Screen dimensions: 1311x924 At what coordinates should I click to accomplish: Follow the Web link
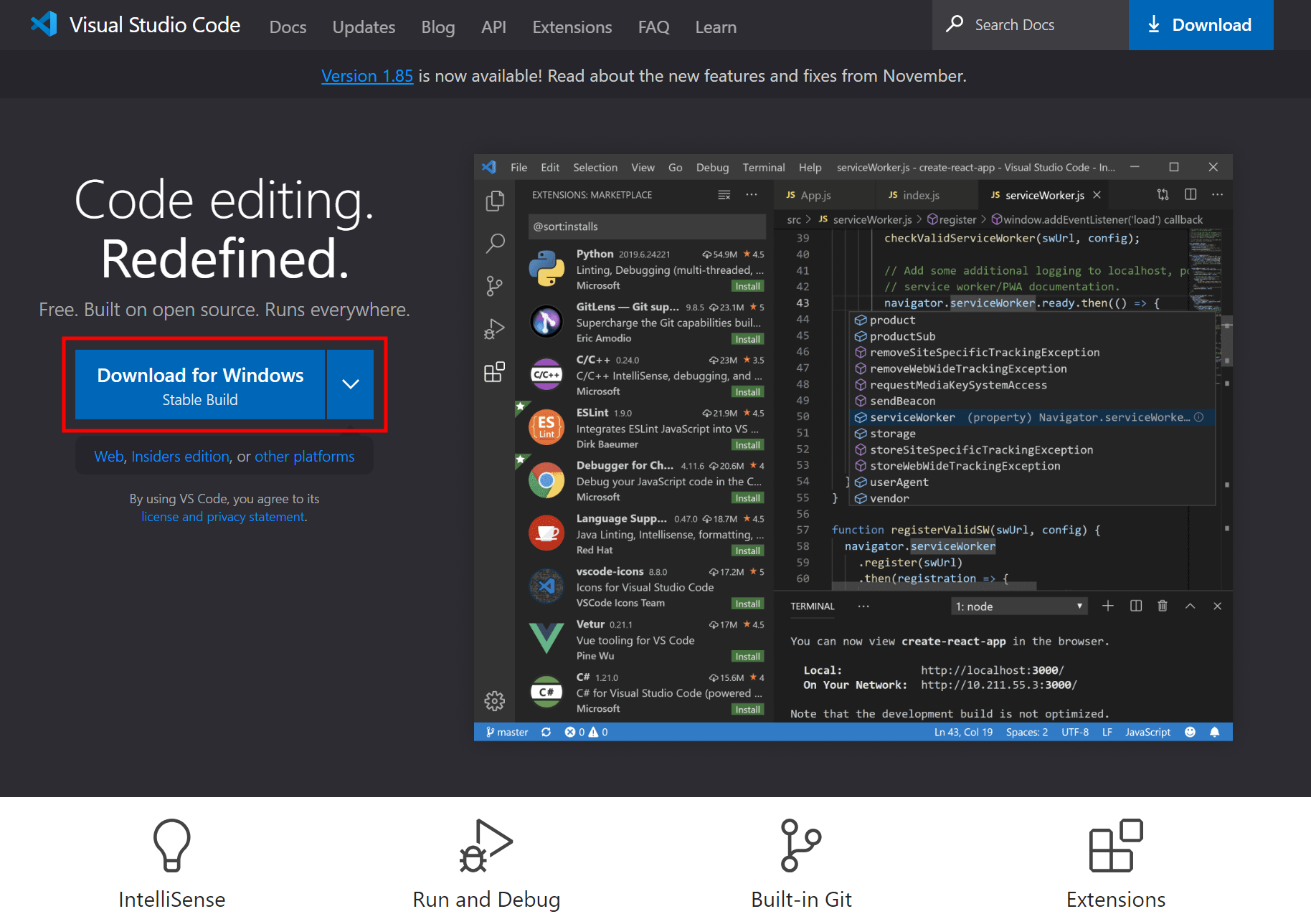click(109, 457)
